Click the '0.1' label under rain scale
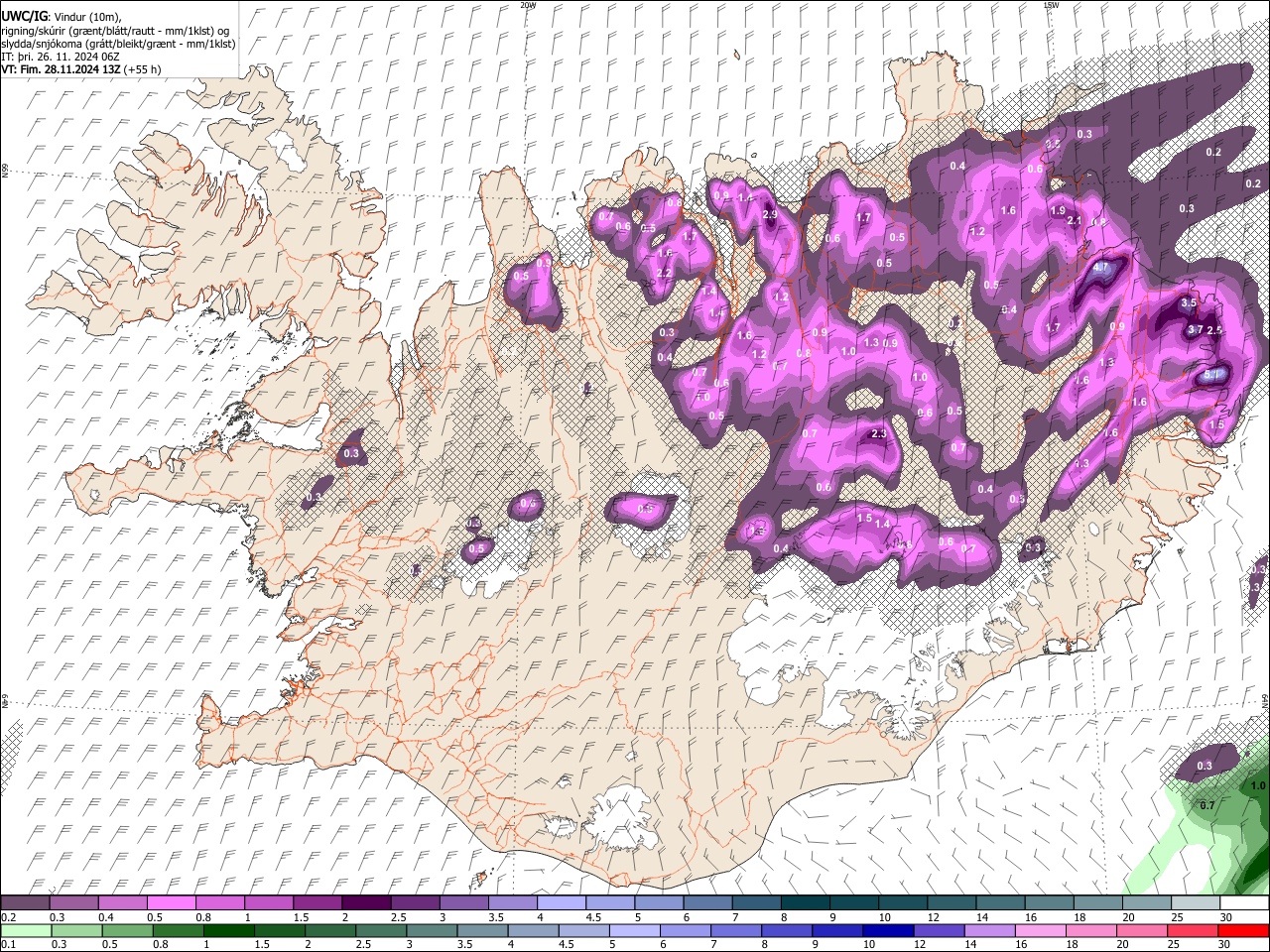1270x952 pixels. [x=9, y=944]
